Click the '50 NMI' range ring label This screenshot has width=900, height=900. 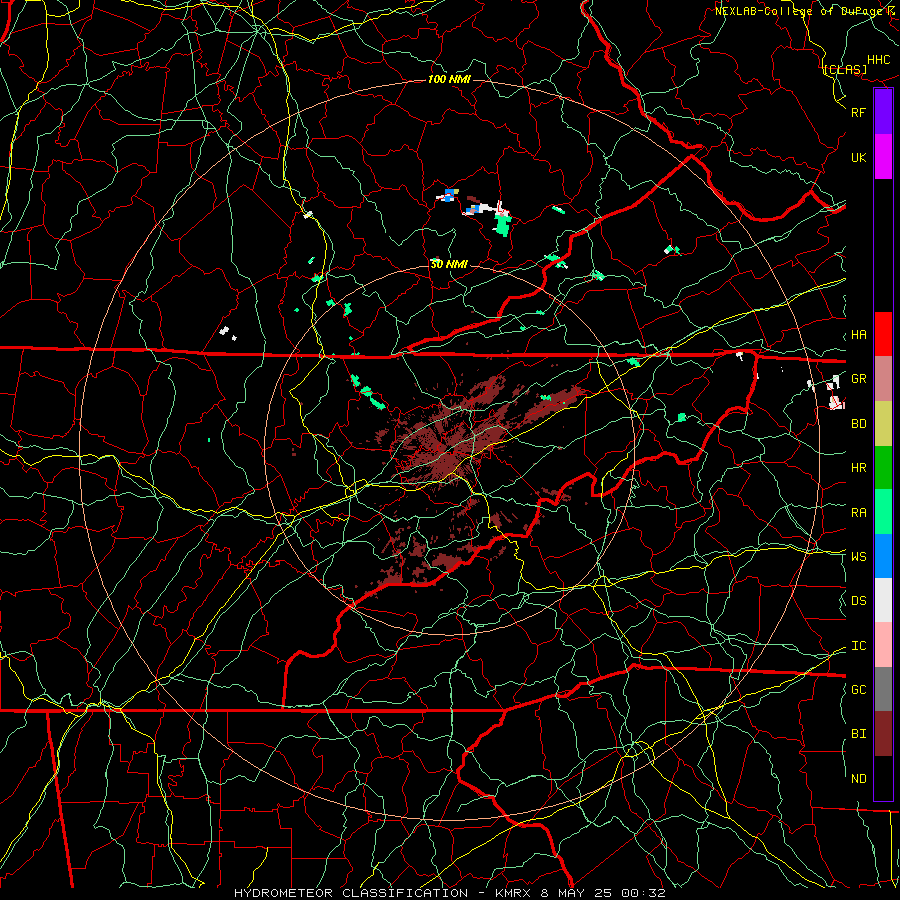449,264
